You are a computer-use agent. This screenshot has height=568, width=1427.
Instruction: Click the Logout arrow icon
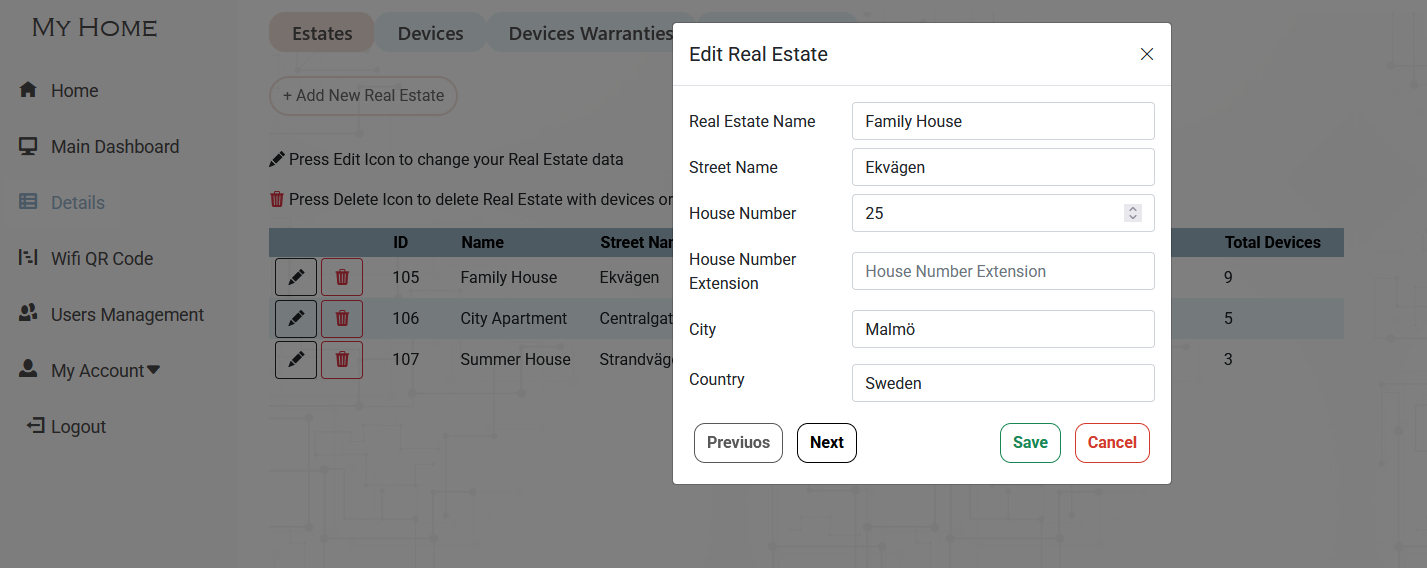pyautogui.click(x=36, y=426)
